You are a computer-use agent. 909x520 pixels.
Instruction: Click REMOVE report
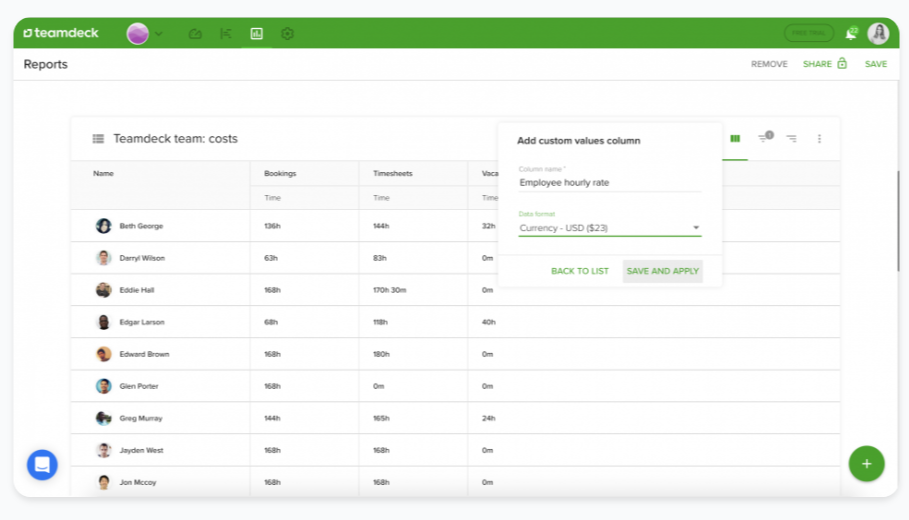point(769,64)
